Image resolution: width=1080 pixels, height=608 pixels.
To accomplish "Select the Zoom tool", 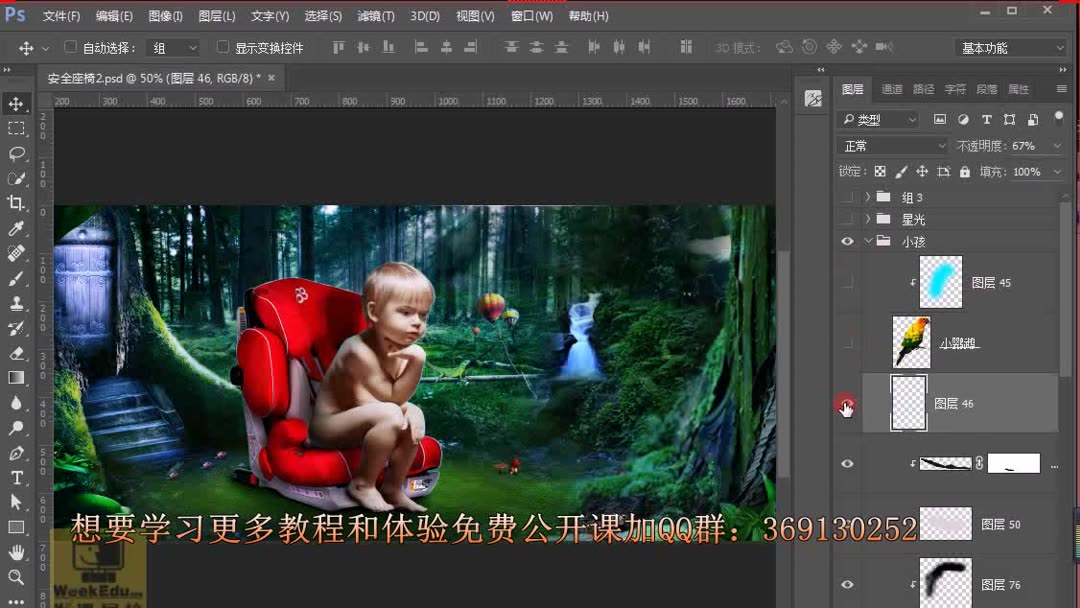I will [x=14, y=575].
